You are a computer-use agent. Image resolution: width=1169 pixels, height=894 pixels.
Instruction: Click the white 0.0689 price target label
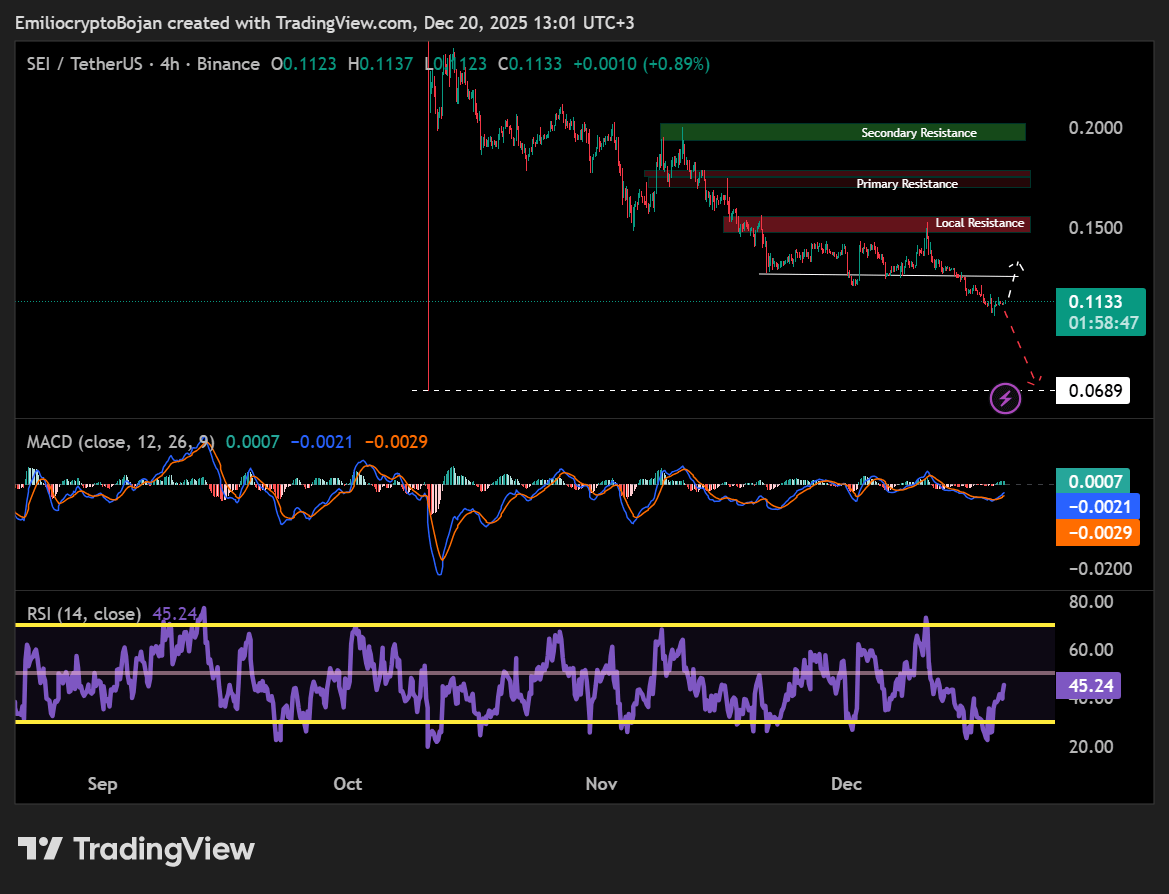click(1092, 390)
